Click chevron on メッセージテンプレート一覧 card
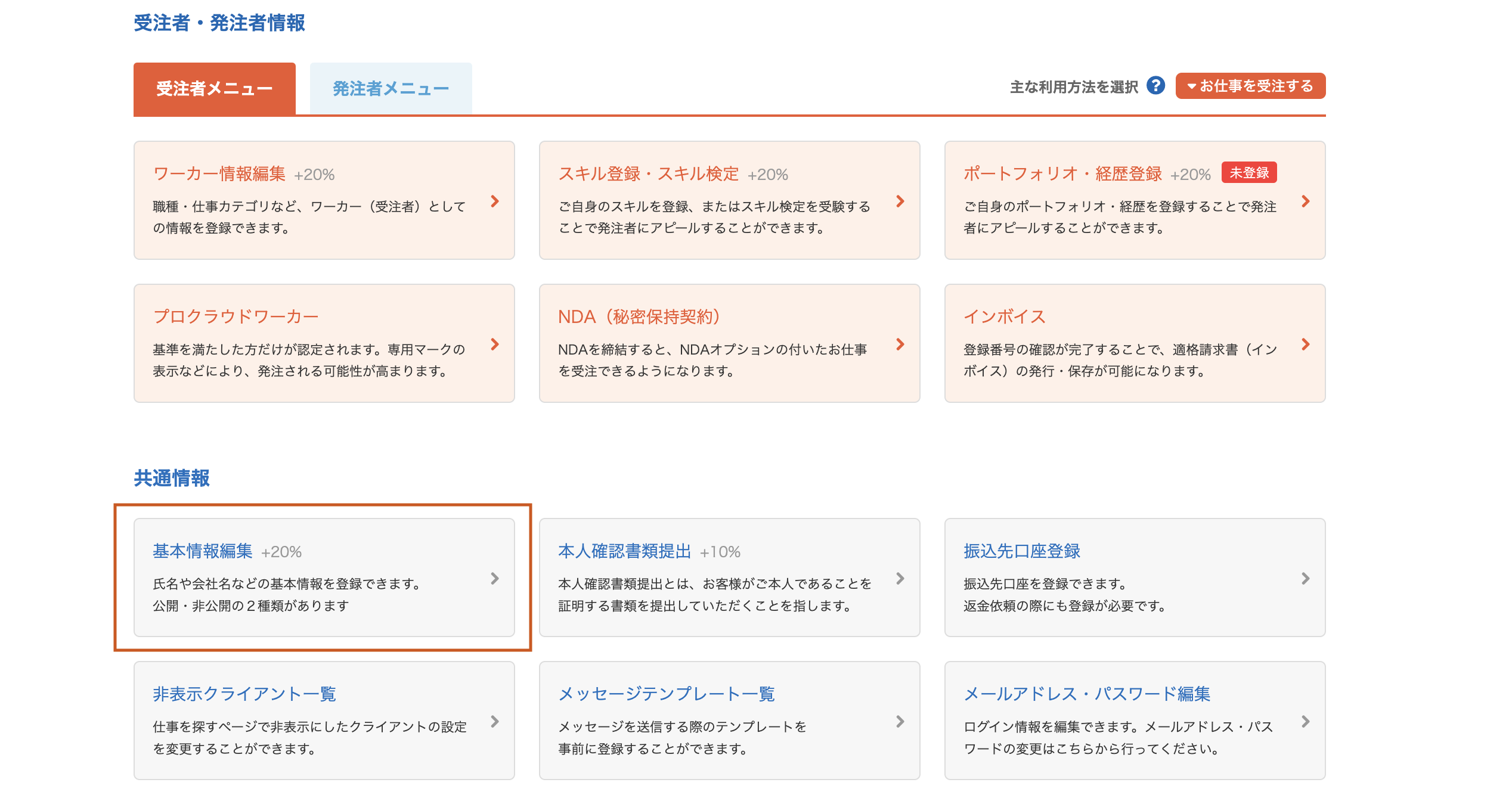The image size is (1512, 801). [x=900, y=722]
